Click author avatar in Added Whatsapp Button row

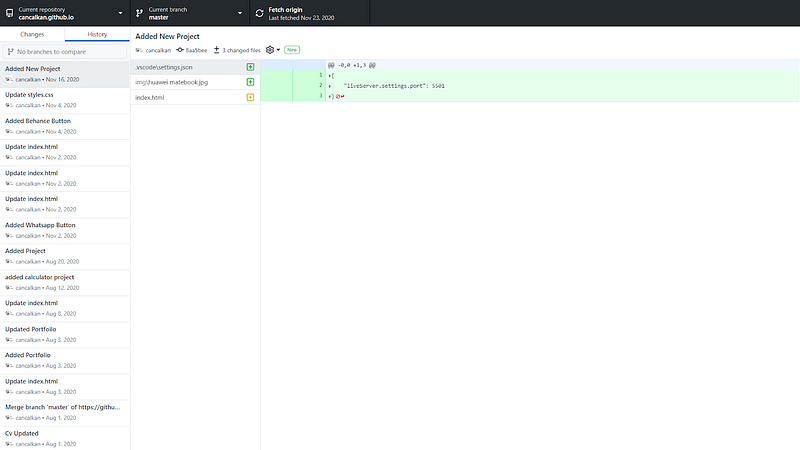[x=9, y=236]
